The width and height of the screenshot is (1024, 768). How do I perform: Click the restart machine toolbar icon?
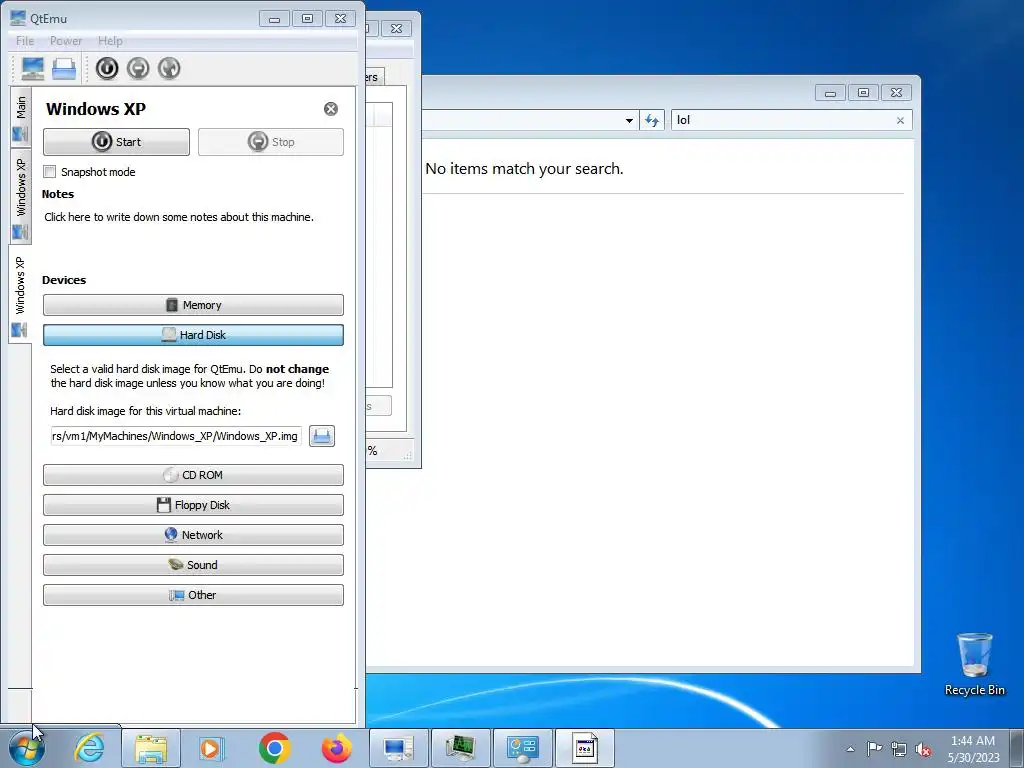tap(169, 69)
